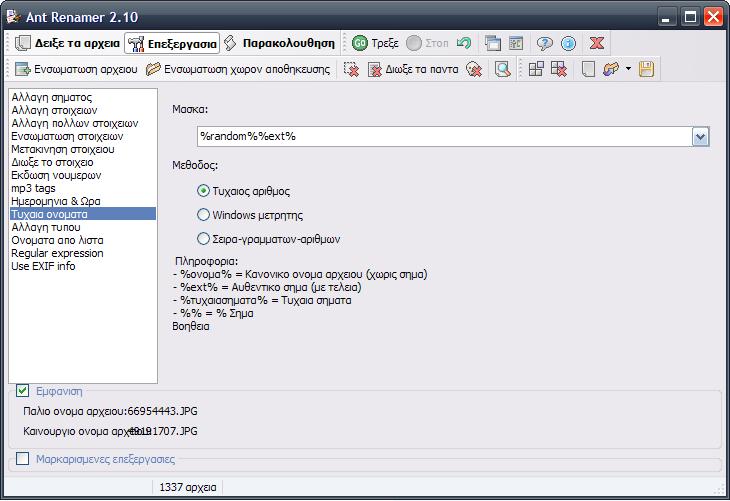
Task: Click the Βοηθεια help link
Action: click(x=191, y=326)
